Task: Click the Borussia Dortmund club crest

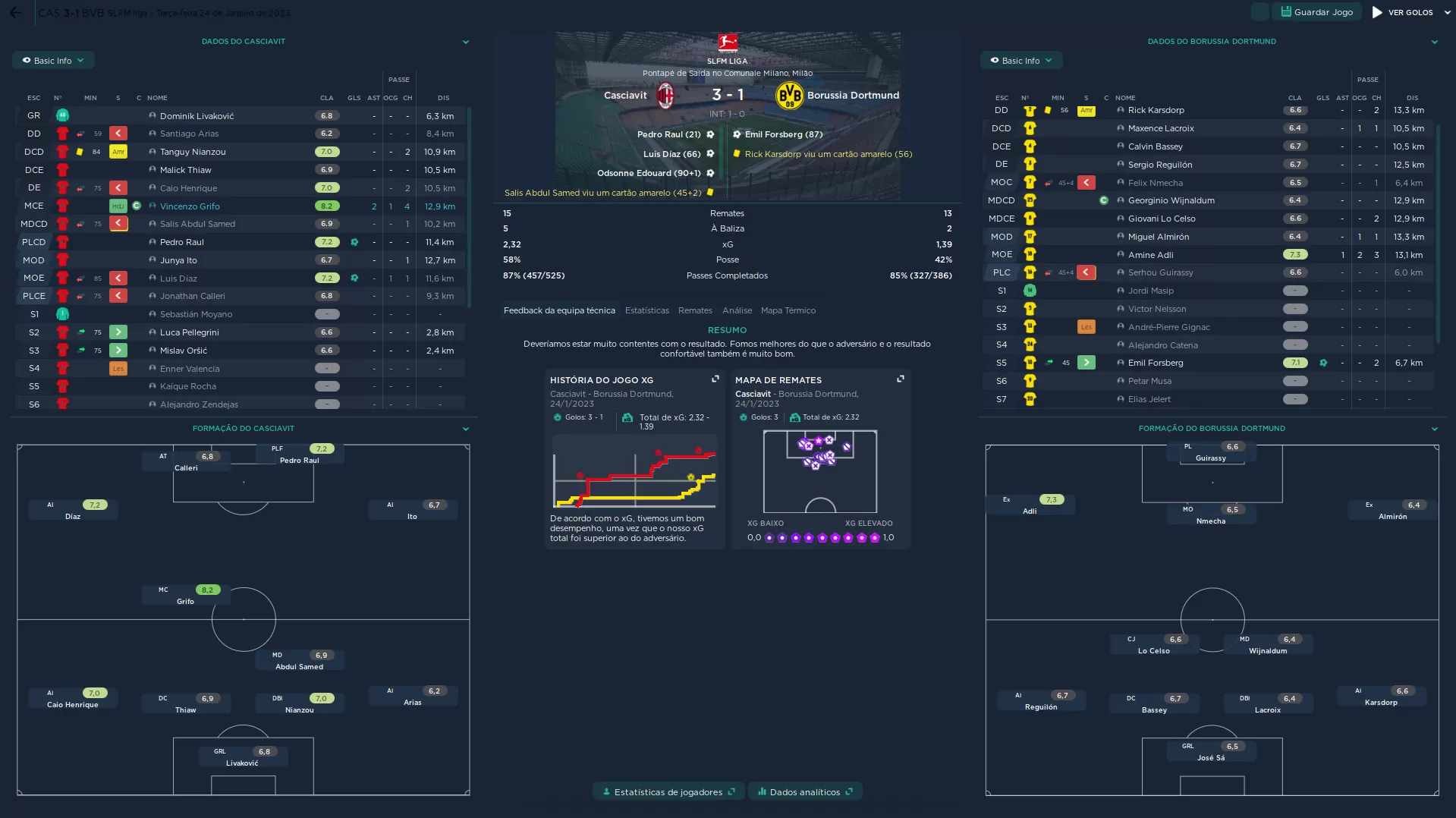Action: (789, 96)
